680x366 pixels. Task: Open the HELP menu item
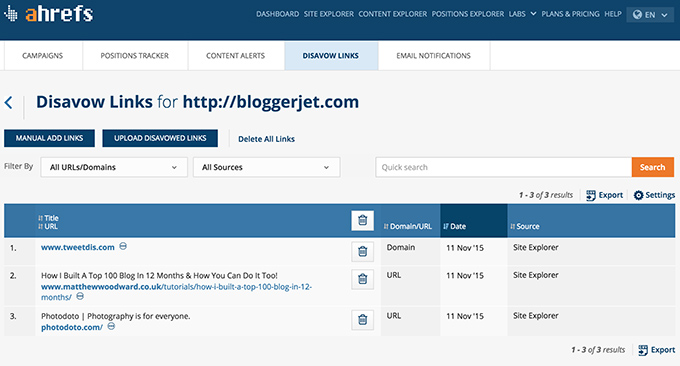coord(613,14)
